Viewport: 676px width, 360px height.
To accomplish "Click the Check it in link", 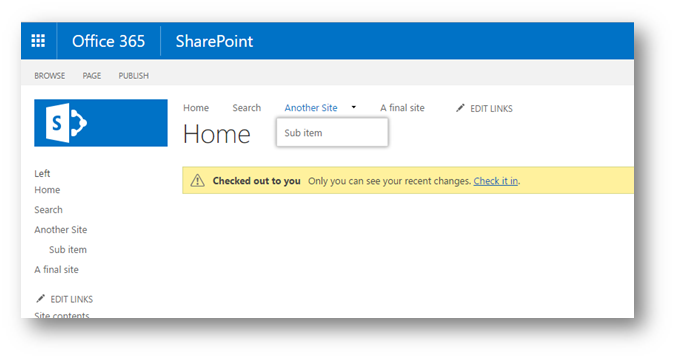I will pyautogui.click(x=496, y=181).
